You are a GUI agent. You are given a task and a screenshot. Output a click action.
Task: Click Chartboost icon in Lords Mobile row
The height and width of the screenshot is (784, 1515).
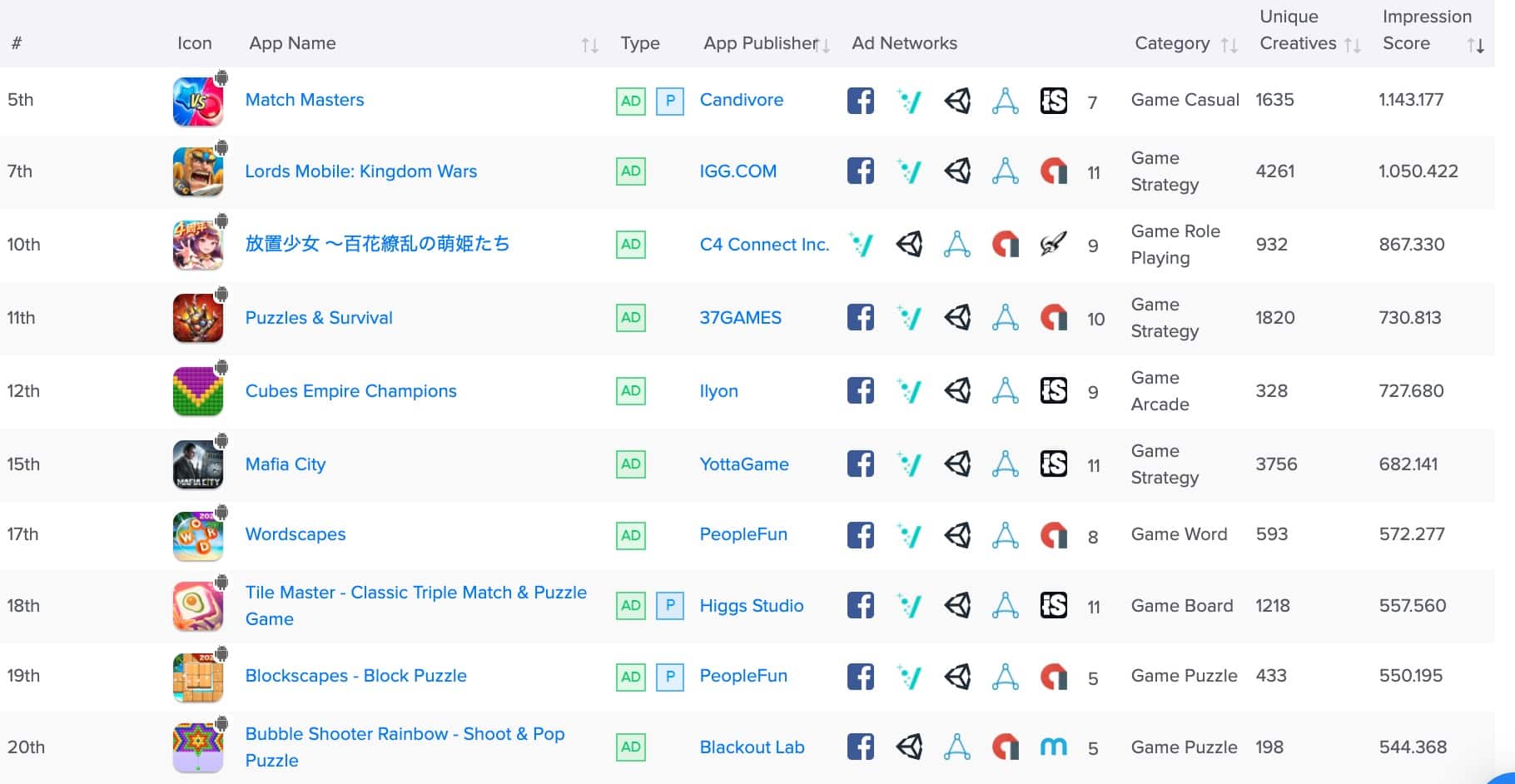pyautogui.click(x=1054, y=171)
